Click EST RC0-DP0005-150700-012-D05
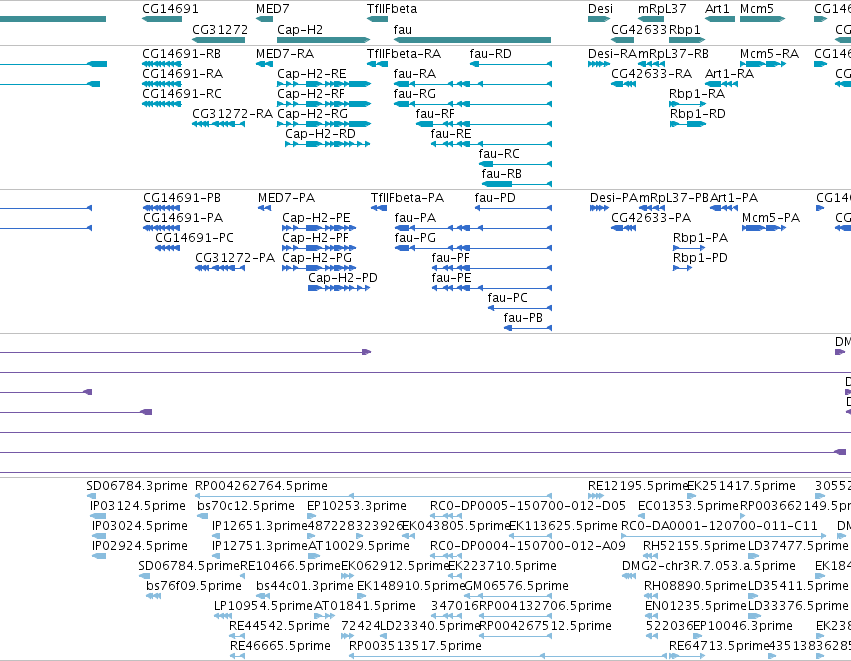This screenshot has height=661, width=851. pos(448,516)
